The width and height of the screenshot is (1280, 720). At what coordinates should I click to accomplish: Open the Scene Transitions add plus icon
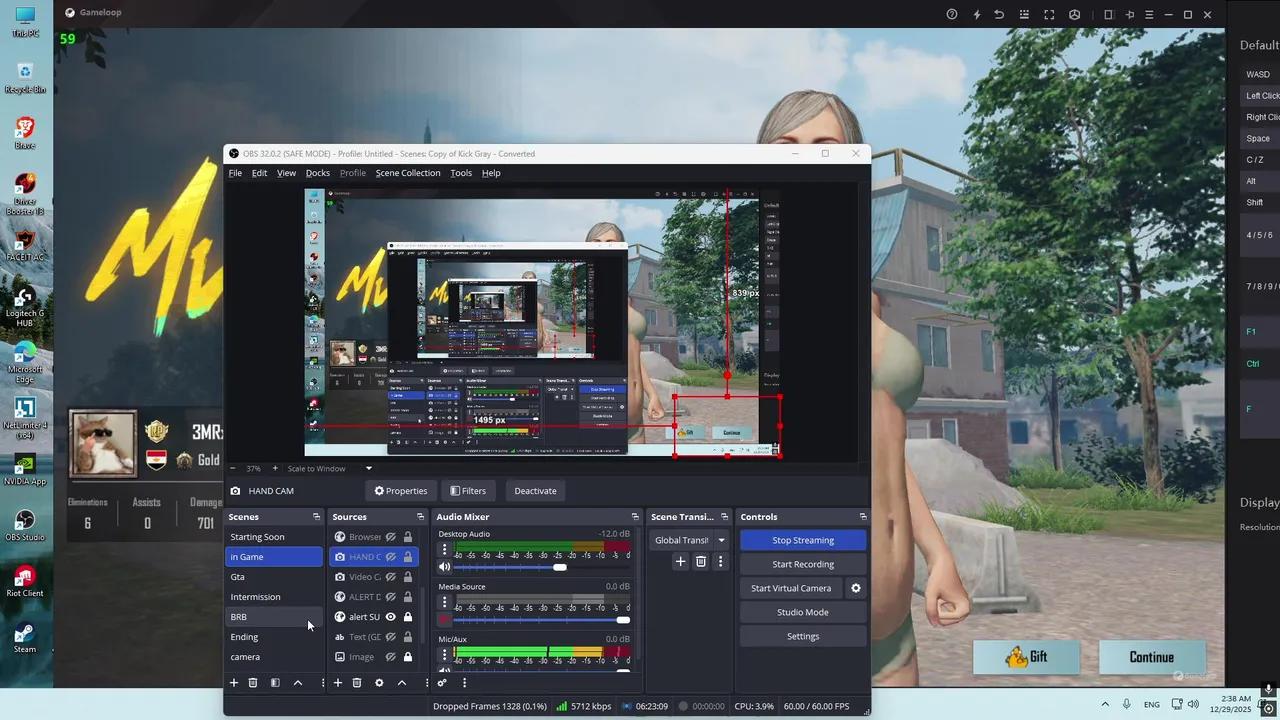tap(680, 561)
